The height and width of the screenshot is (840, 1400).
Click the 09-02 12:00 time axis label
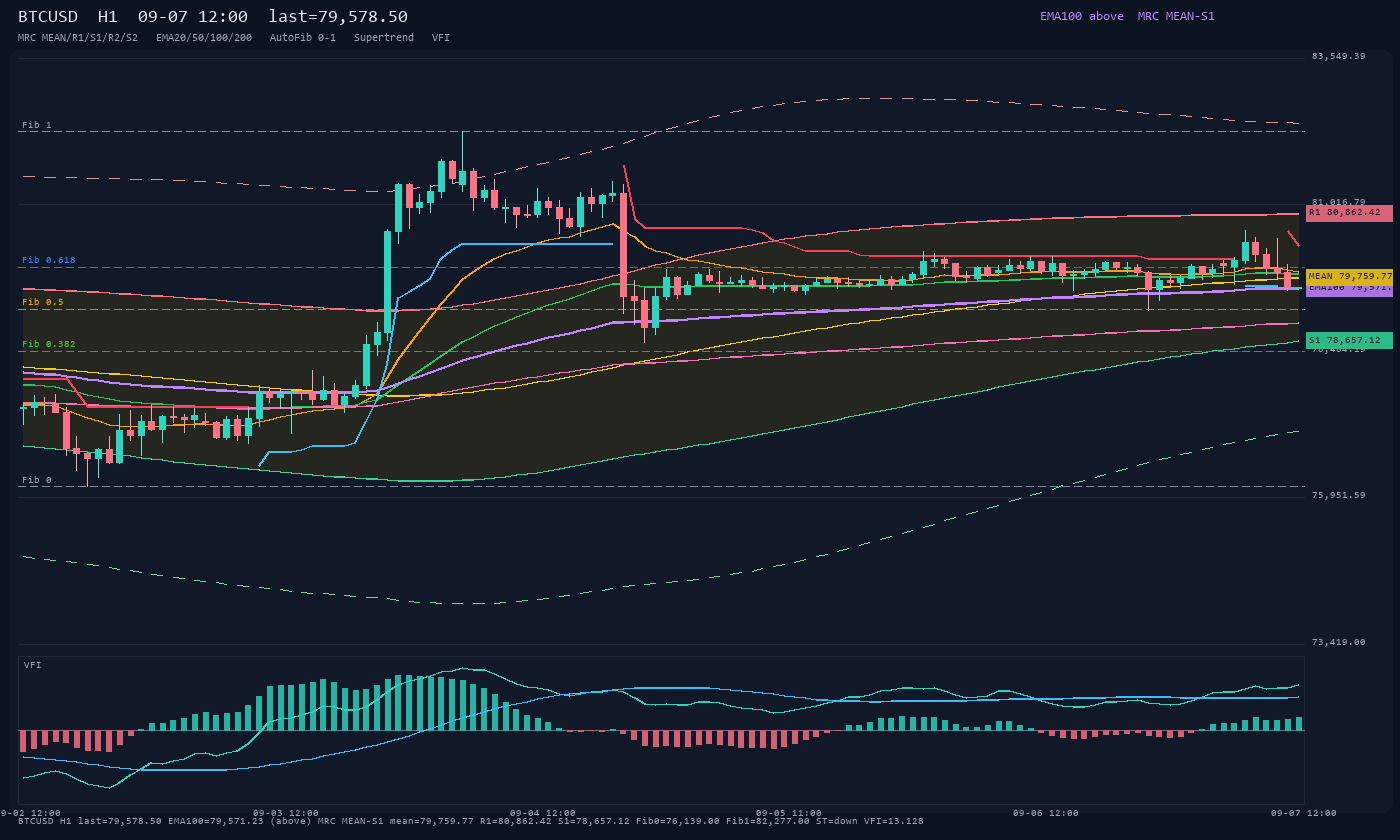31,813
